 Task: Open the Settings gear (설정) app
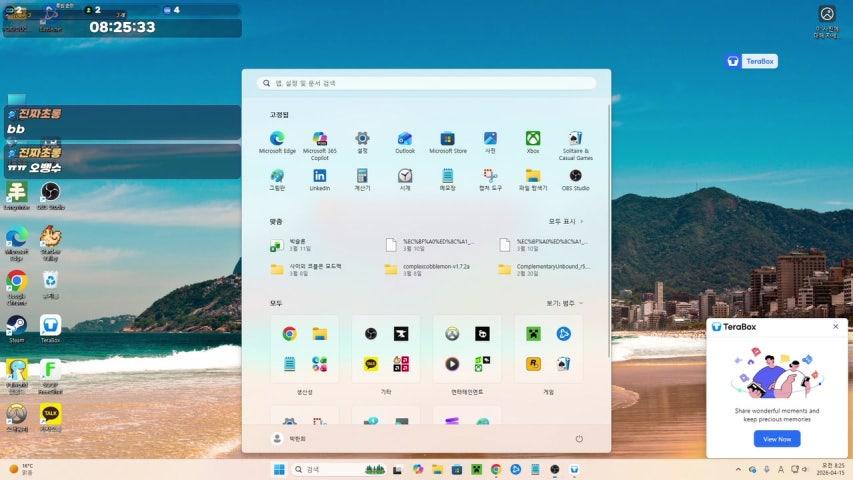pos(362,139)
